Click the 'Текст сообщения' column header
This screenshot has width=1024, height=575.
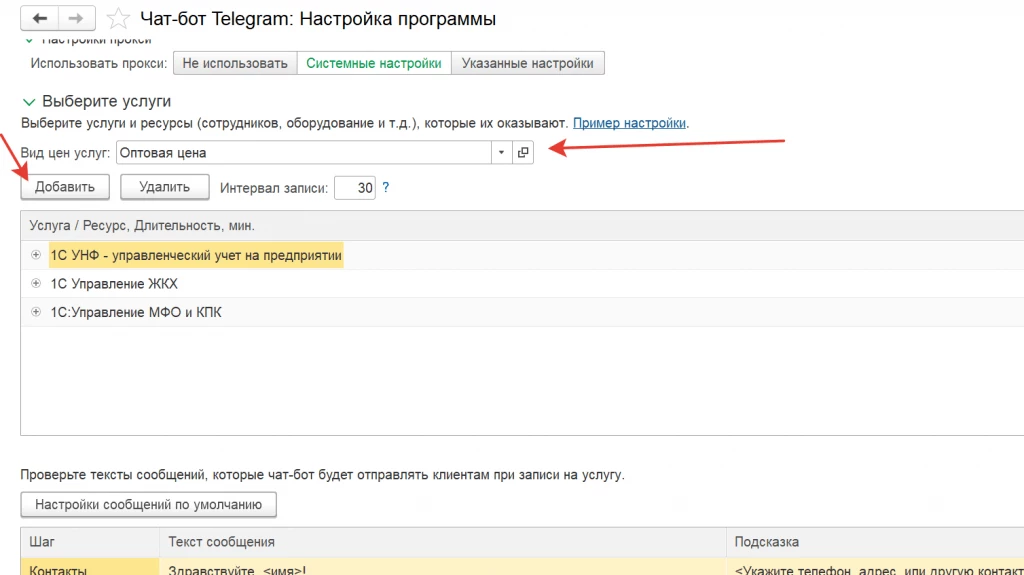pos(443,542)
